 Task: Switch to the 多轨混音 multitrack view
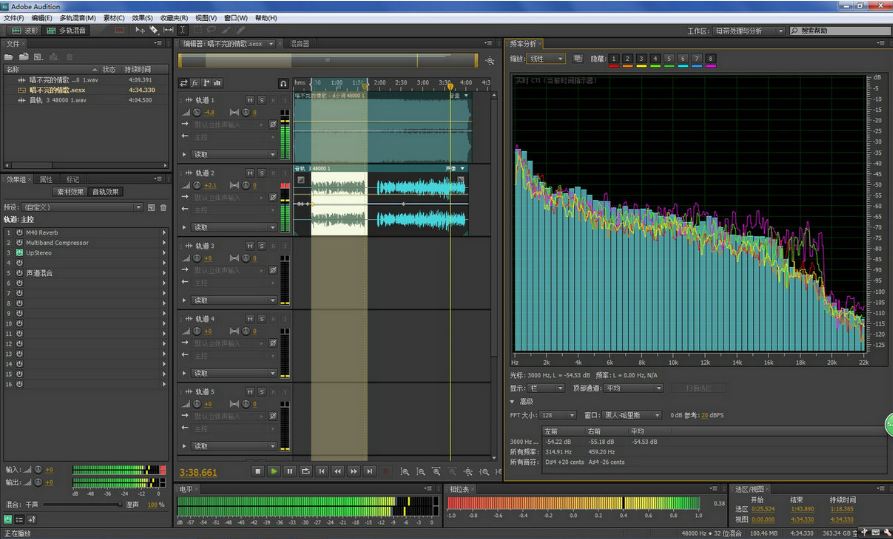67,30
